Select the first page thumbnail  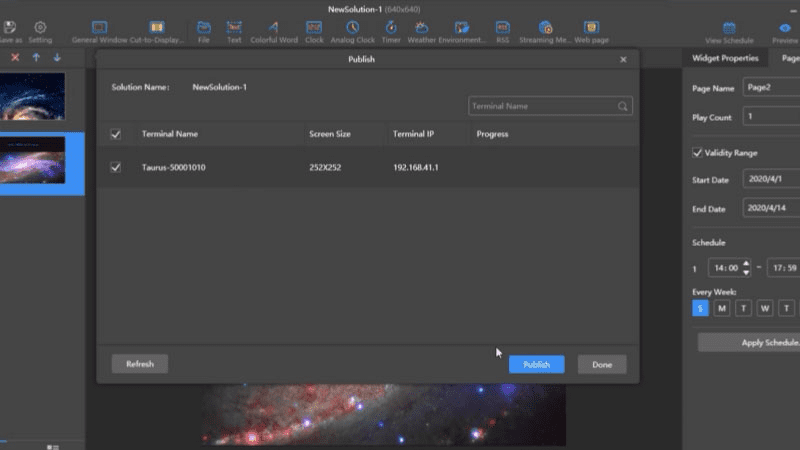[x=33, y=96]
